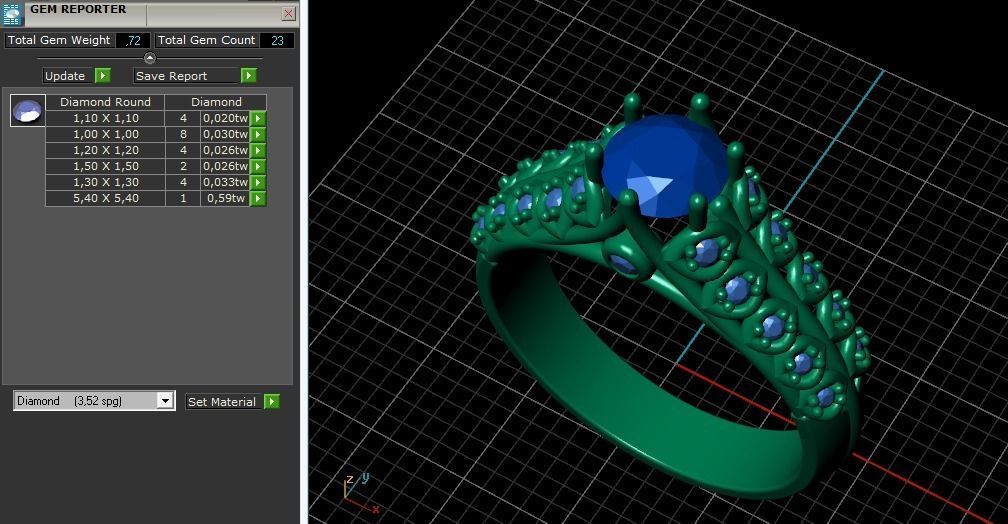Select the '1,10 X 1,10' size cell
The height and width of the screenshot is (524, 1008).
(x=105, y=118)
